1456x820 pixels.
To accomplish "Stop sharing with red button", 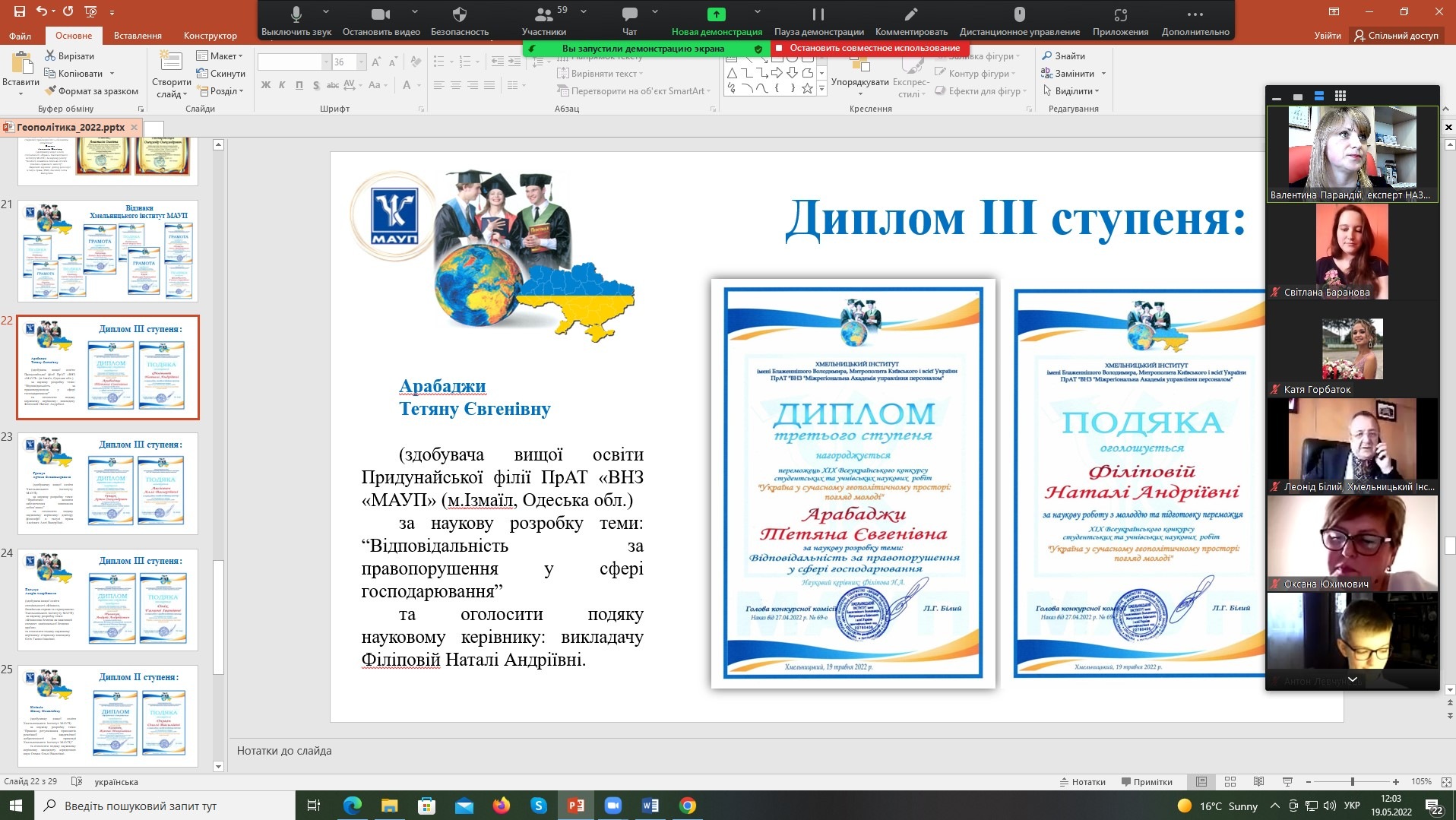I will (x=867, y=48).
